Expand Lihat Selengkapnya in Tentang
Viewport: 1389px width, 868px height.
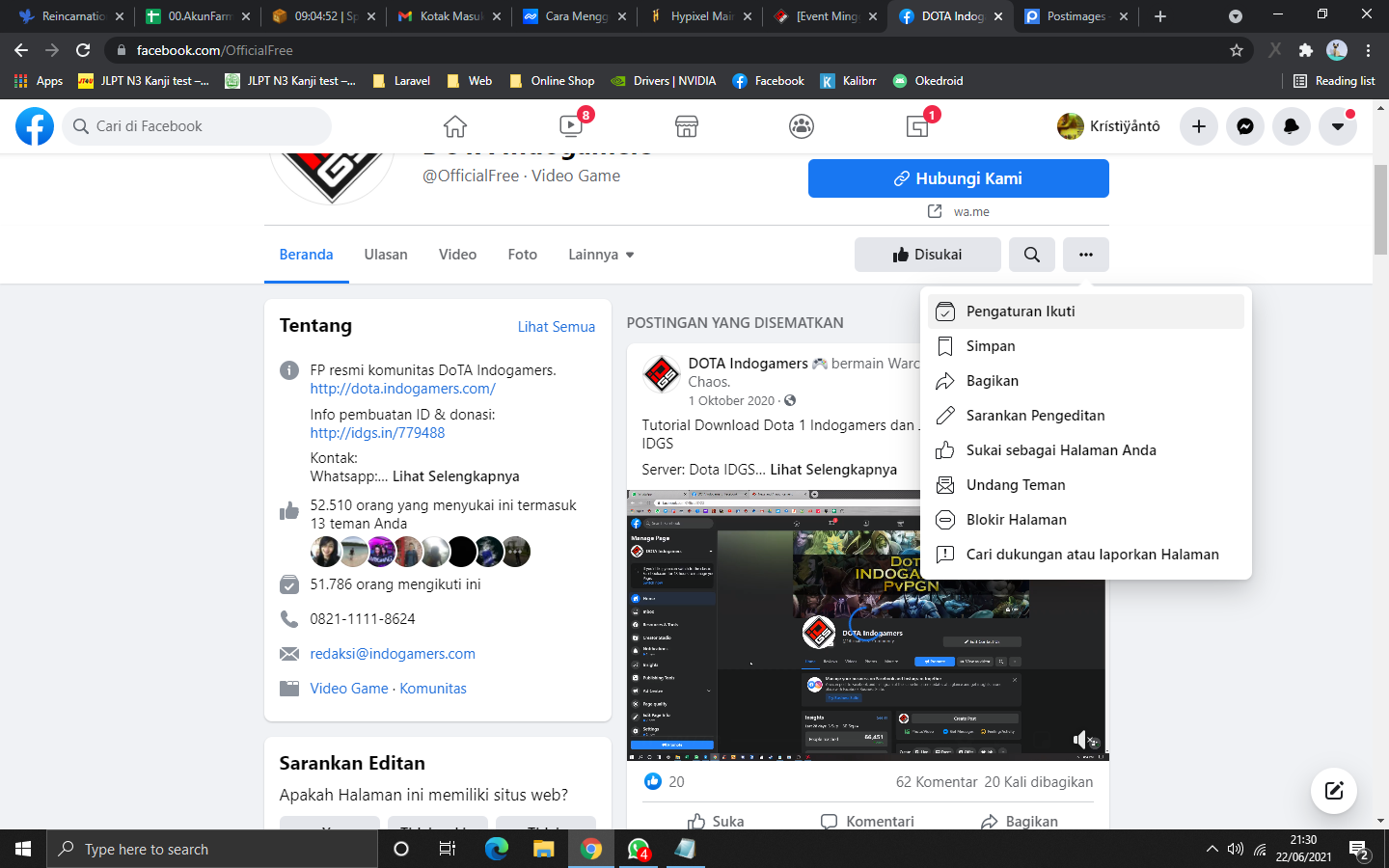click(x=455, y=476)
